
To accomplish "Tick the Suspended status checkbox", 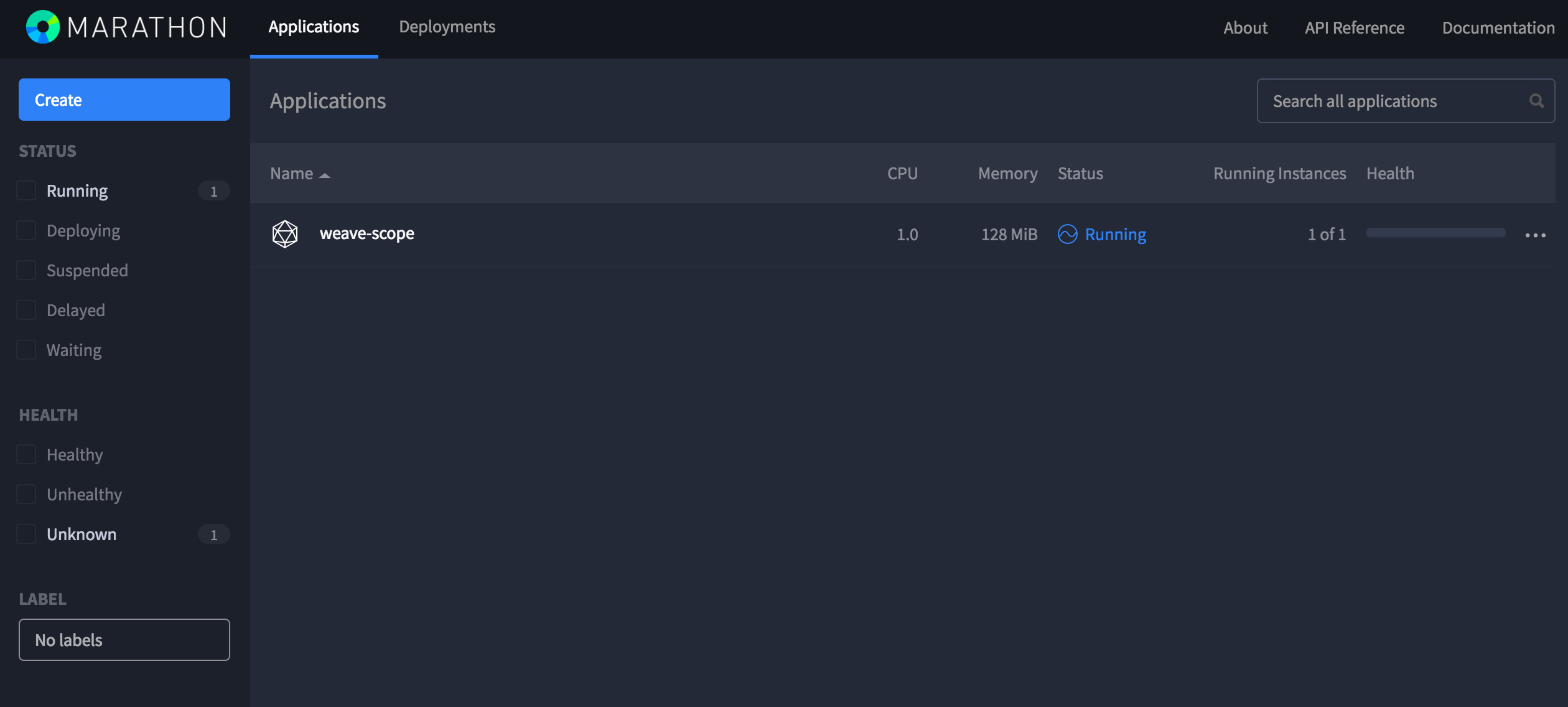I will tap(26, 270).
